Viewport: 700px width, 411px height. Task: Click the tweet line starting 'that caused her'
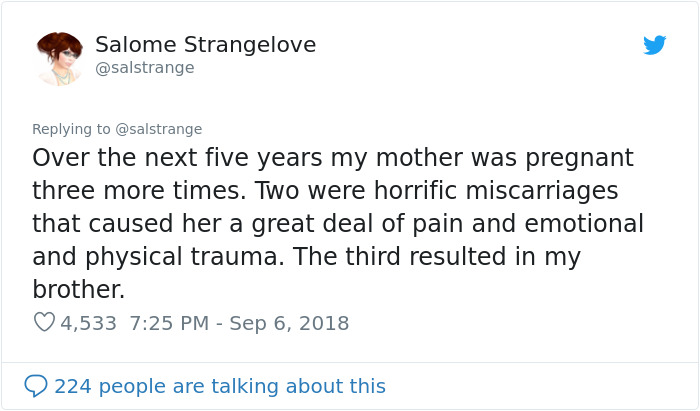(x=337, y=223)
